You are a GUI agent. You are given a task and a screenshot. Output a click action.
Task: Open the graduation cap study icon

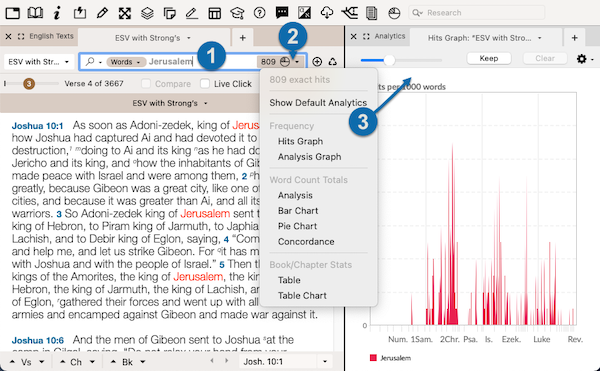pos(237,13)
